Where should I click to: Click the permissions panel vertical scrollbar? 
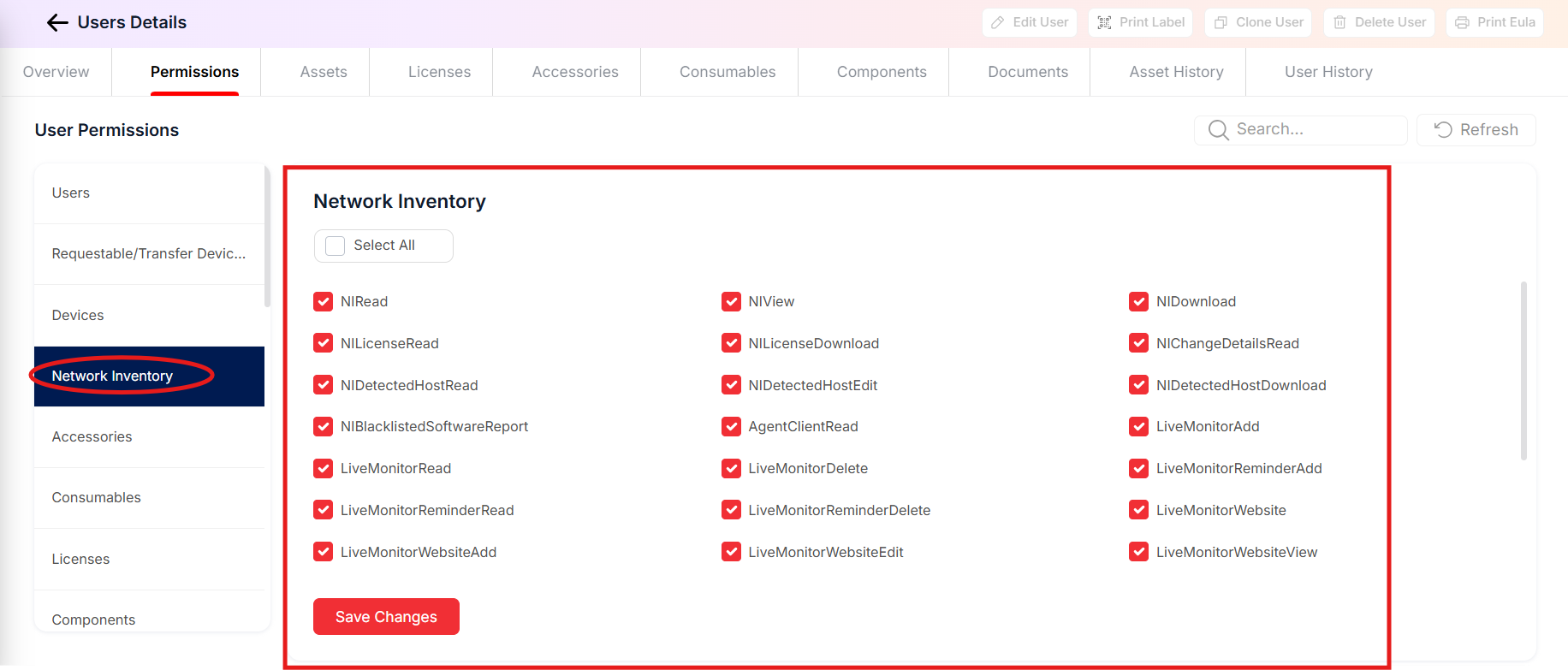pyautogui.click(x=1523, y=371)
